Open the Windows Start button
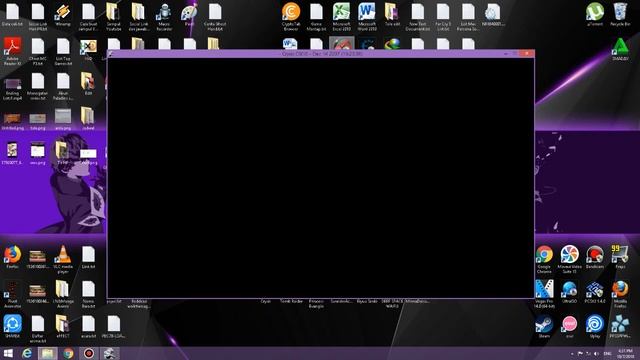Screen dimensions: 640x360 pyautogui.click(x=8, y=353)
